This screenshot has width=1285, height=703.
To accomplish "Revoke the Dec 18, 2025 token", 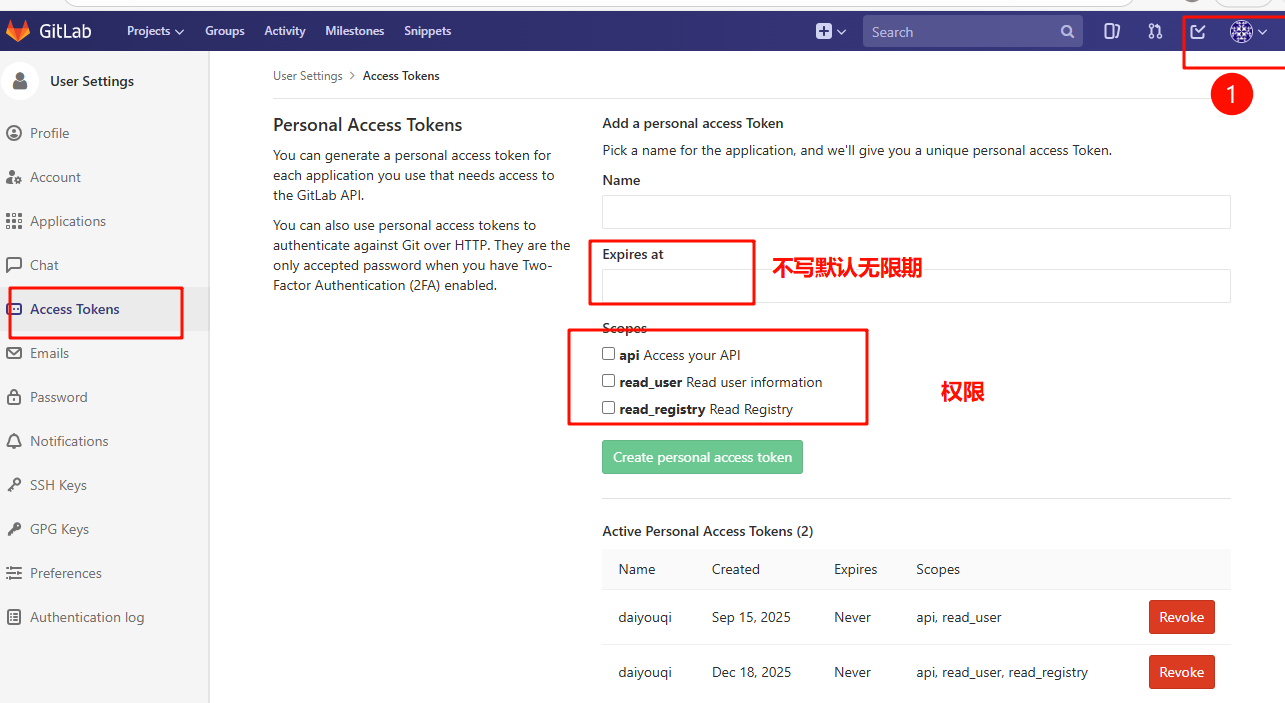I will click(1181, 672).
